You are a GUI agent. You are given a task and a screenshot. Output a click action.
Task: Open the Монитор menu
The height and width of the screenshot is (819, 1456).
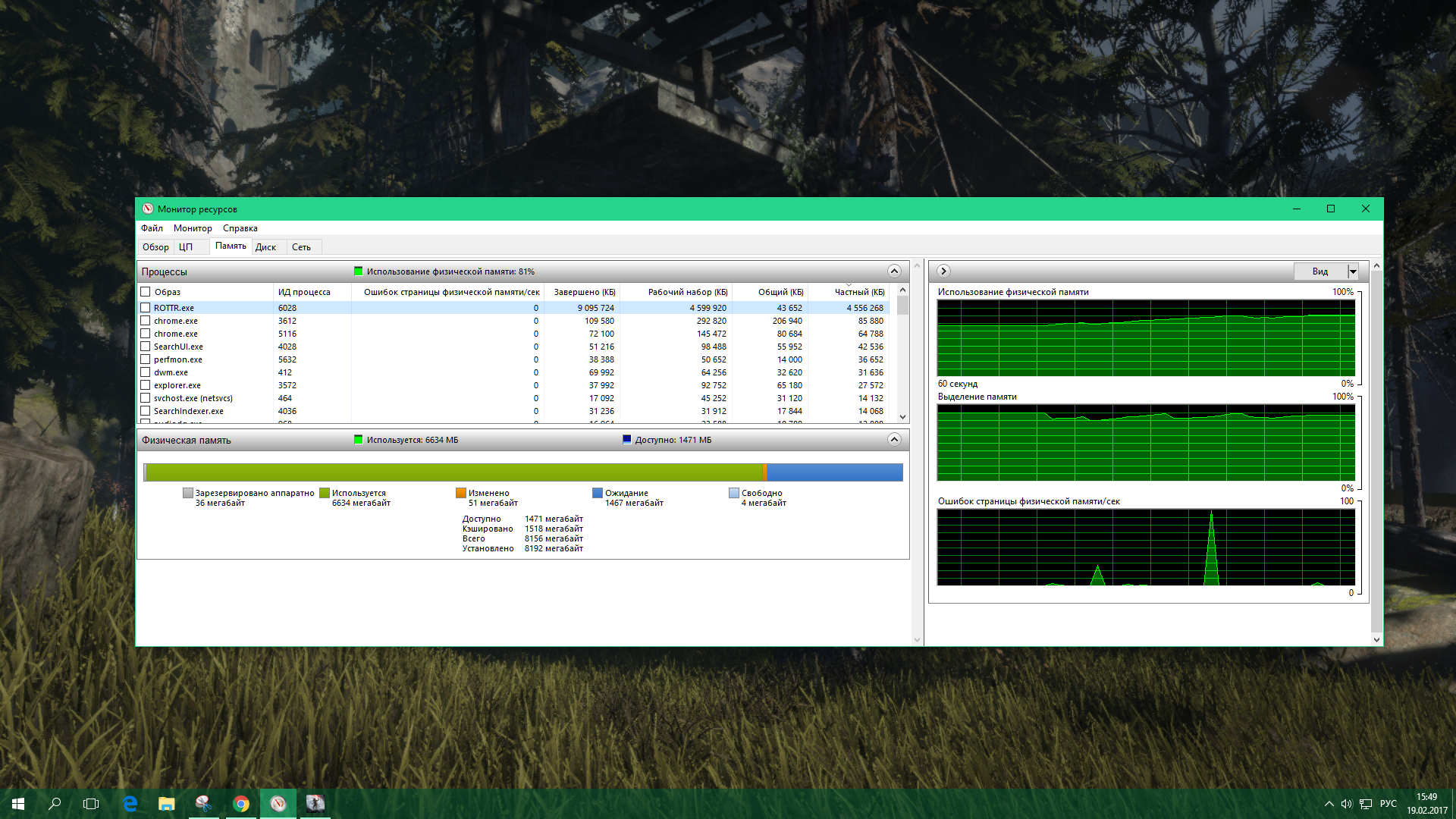pos(193,228)
